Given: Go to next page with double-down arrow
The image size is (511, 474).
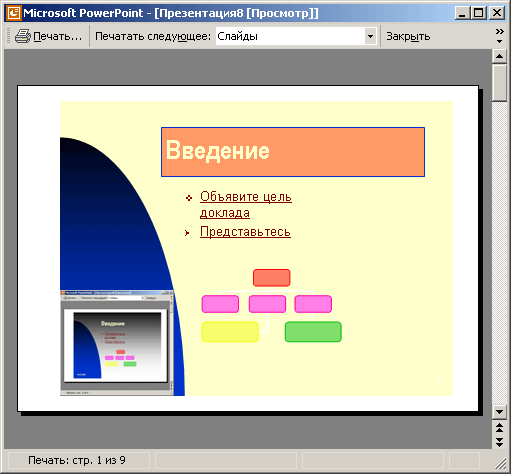Looking at the screenshot, I should click(499, 442).
